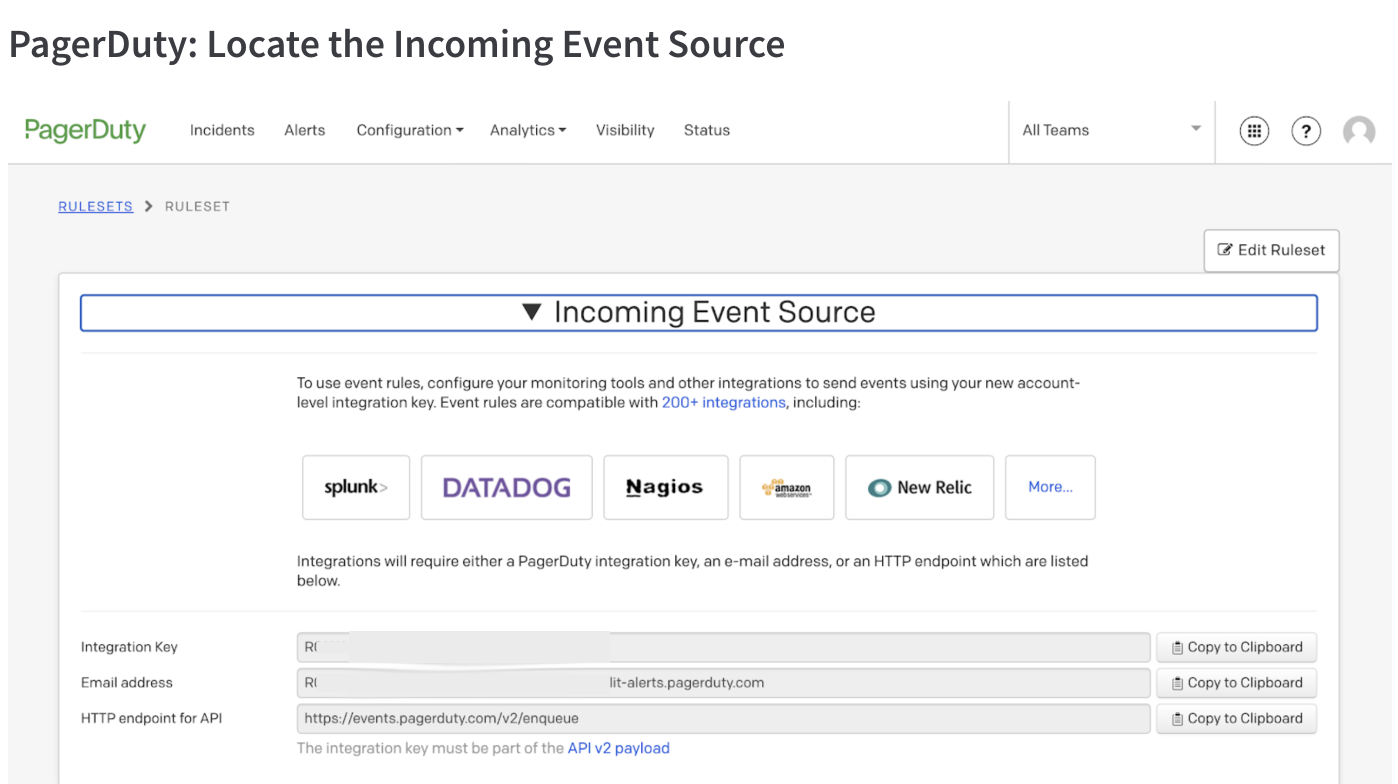Select the Datadog integration tile
This screenshot has height=784, width=1398.
[x=506, y=488]
